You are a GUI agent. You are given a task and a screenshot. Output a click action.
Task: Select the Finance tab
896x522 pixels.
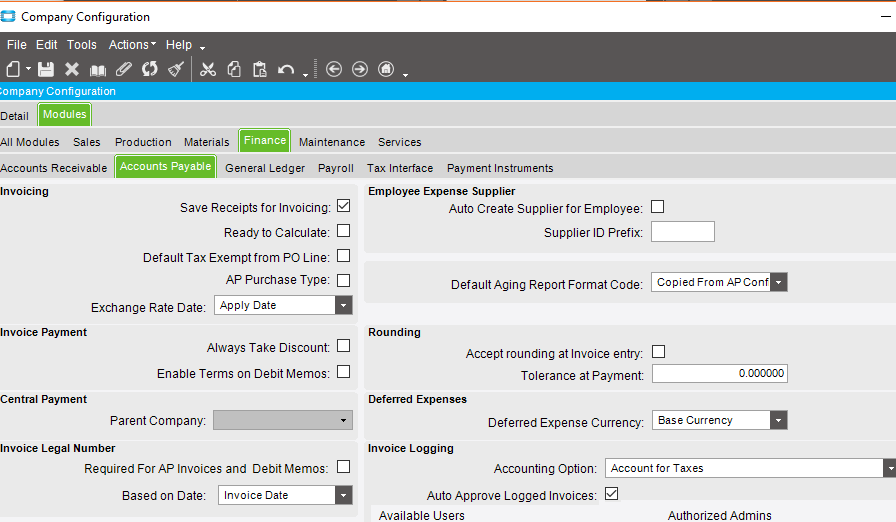point(265,140)
